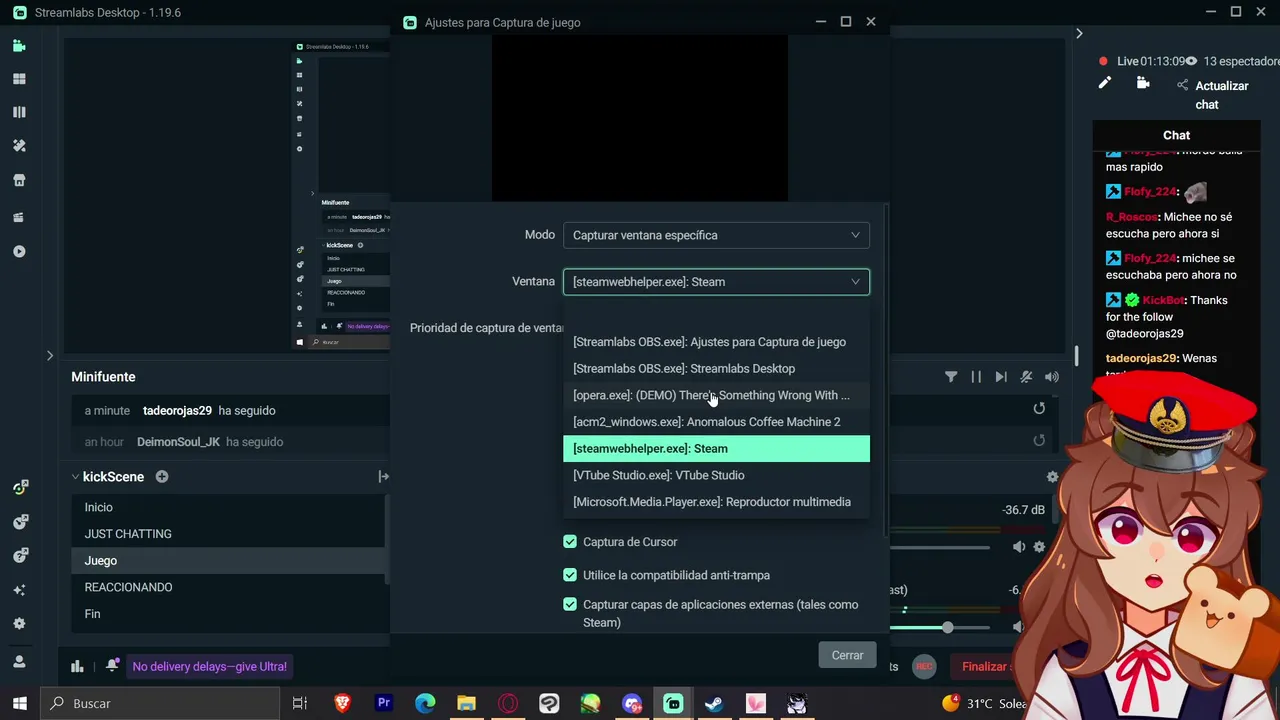This screenshot has height=720, width=1280.
Task: Open the Editor camera icon in sidebar
Action: (19, 46)
